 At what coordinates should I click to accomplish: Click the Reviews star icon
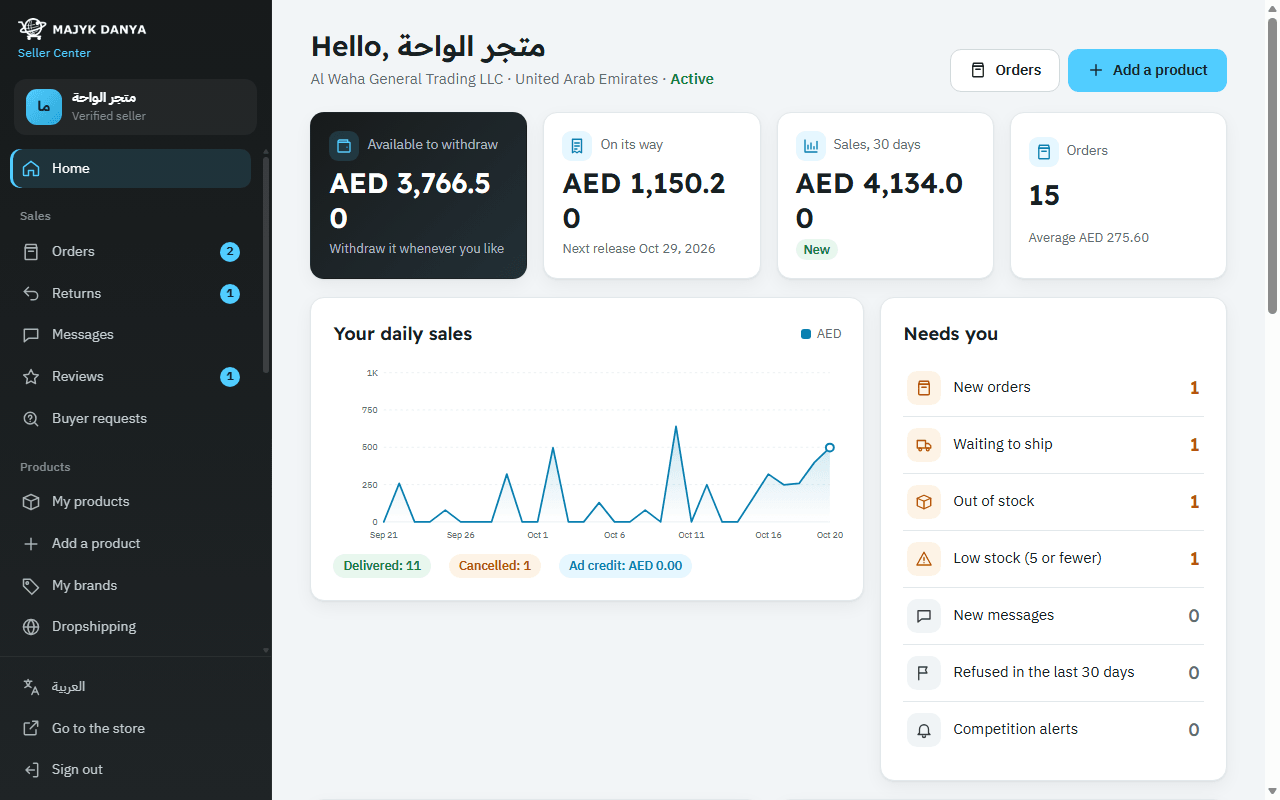click(32, 377)
